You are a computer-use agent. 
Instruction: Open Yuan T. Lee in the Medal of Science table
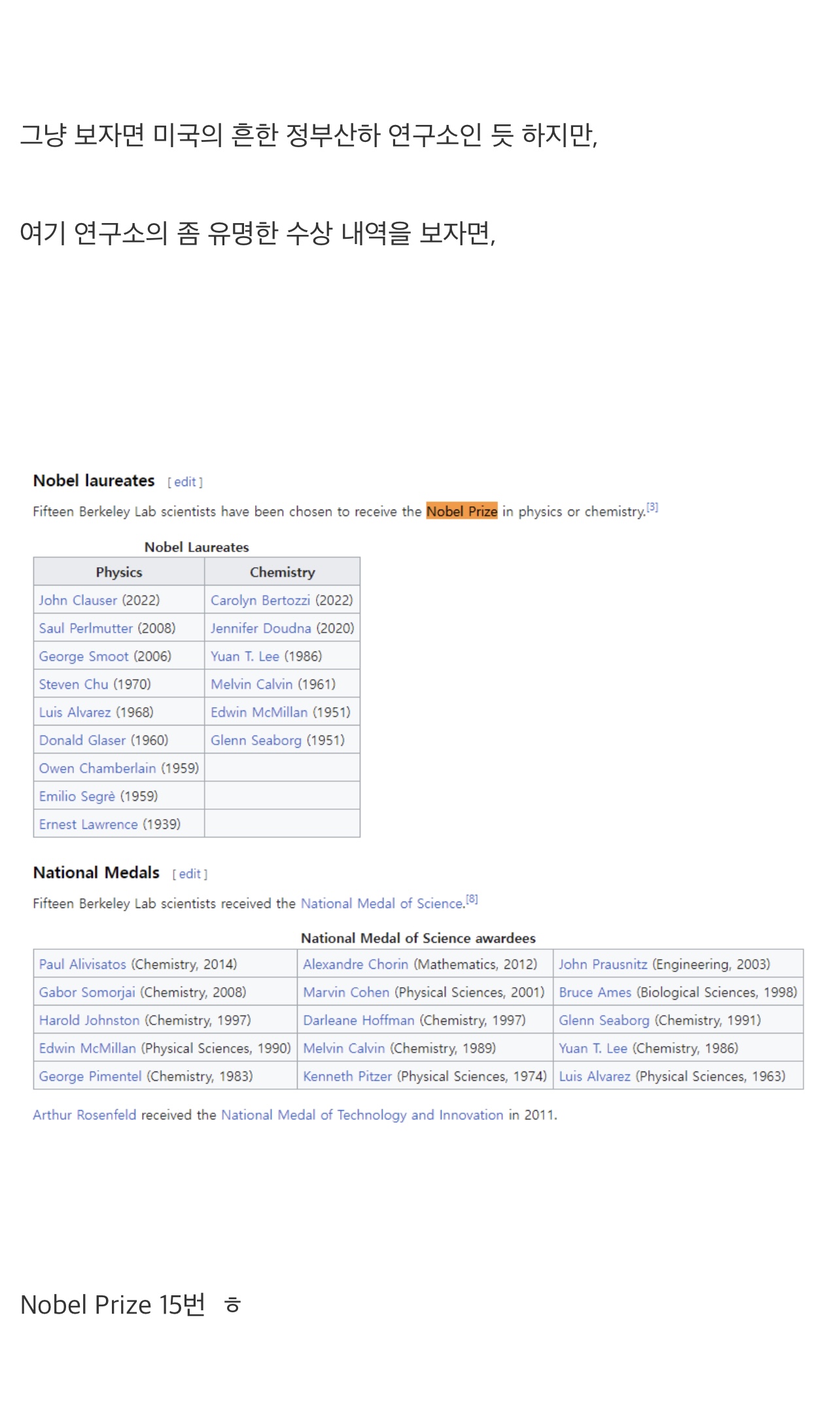[593, 1049]
